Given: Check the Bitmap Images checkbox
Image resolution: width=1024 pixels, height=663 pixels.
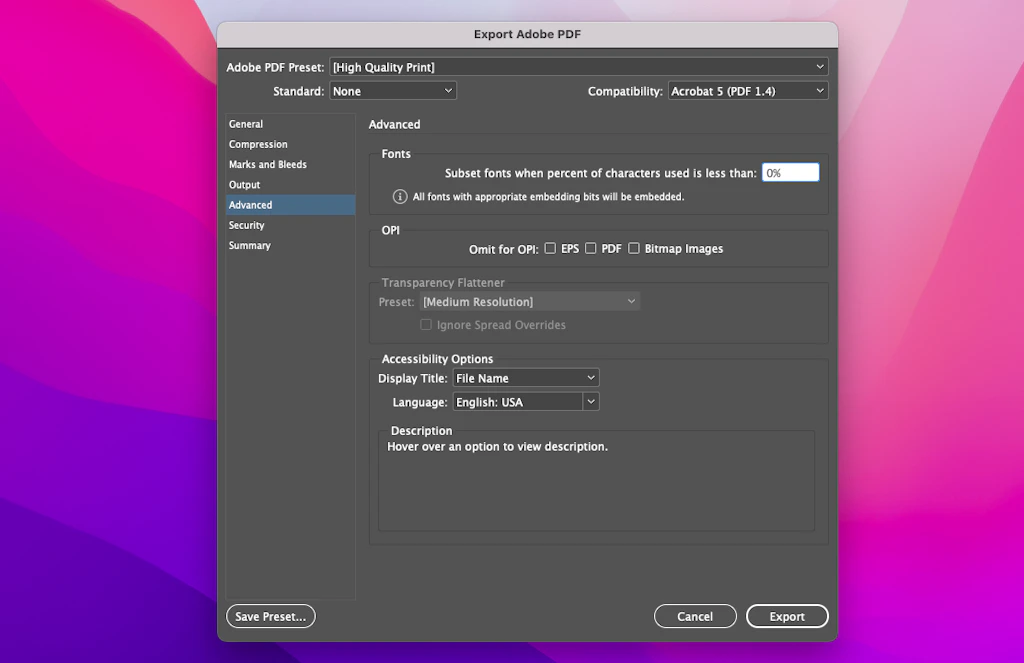Looking at the screenshot, I should pos(634,248).
